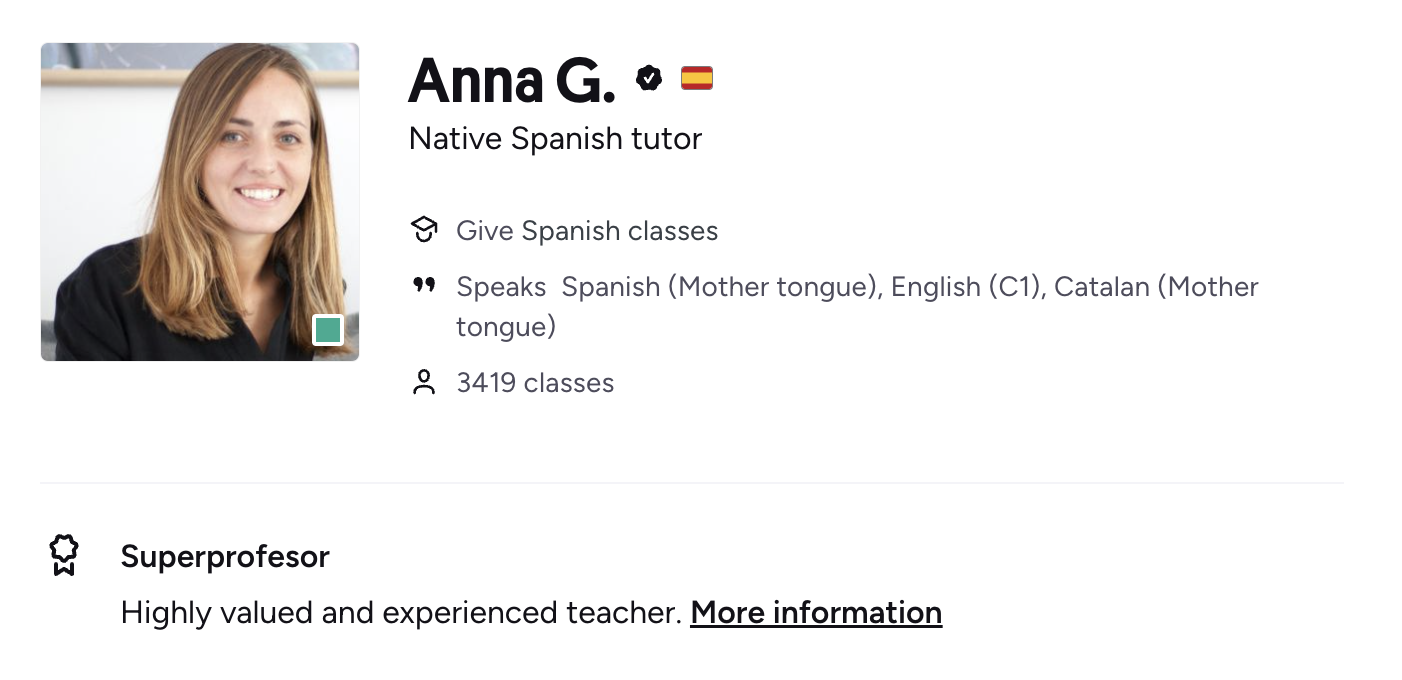
Task: Click the verified badge next to Anna G.
Action: [649, 77]
